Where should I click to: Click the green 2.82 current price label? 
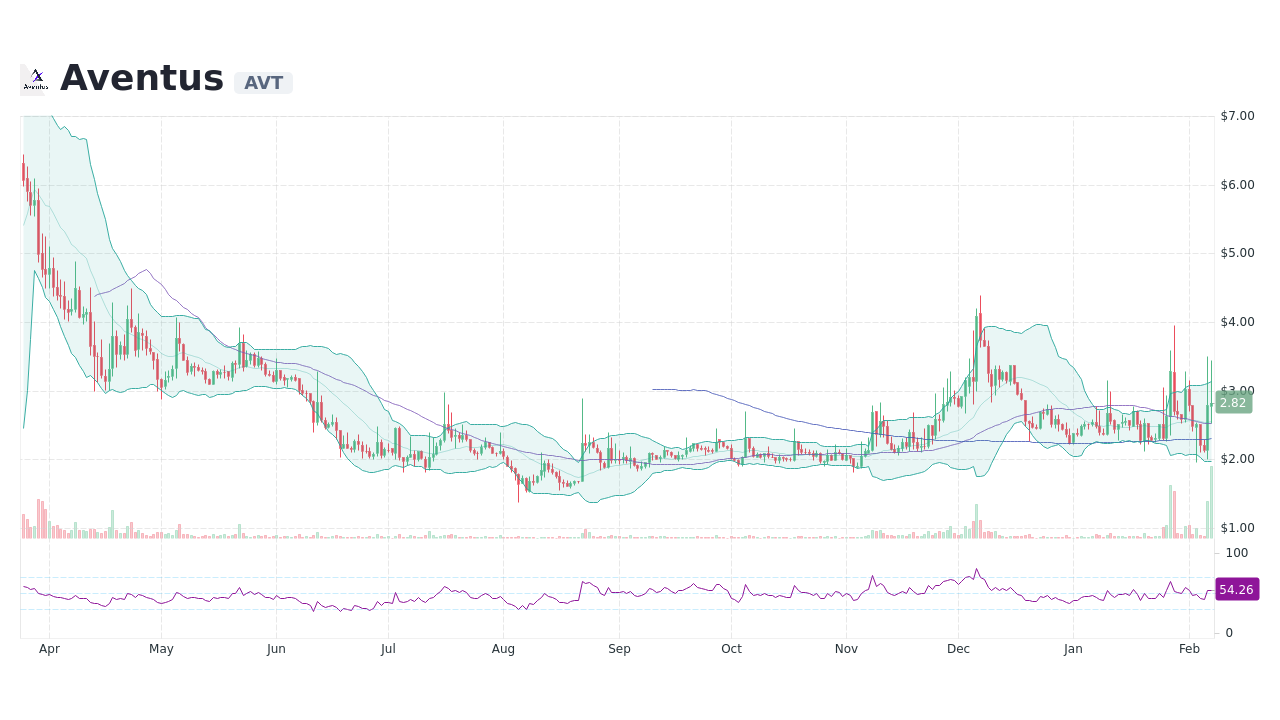click(1233, 403)
